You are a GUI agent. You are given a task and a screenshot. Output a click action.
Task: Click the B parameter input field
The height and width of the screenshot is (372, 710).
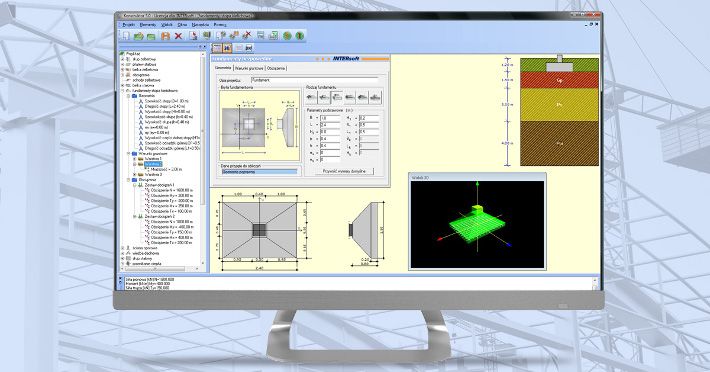coord(330,118)
